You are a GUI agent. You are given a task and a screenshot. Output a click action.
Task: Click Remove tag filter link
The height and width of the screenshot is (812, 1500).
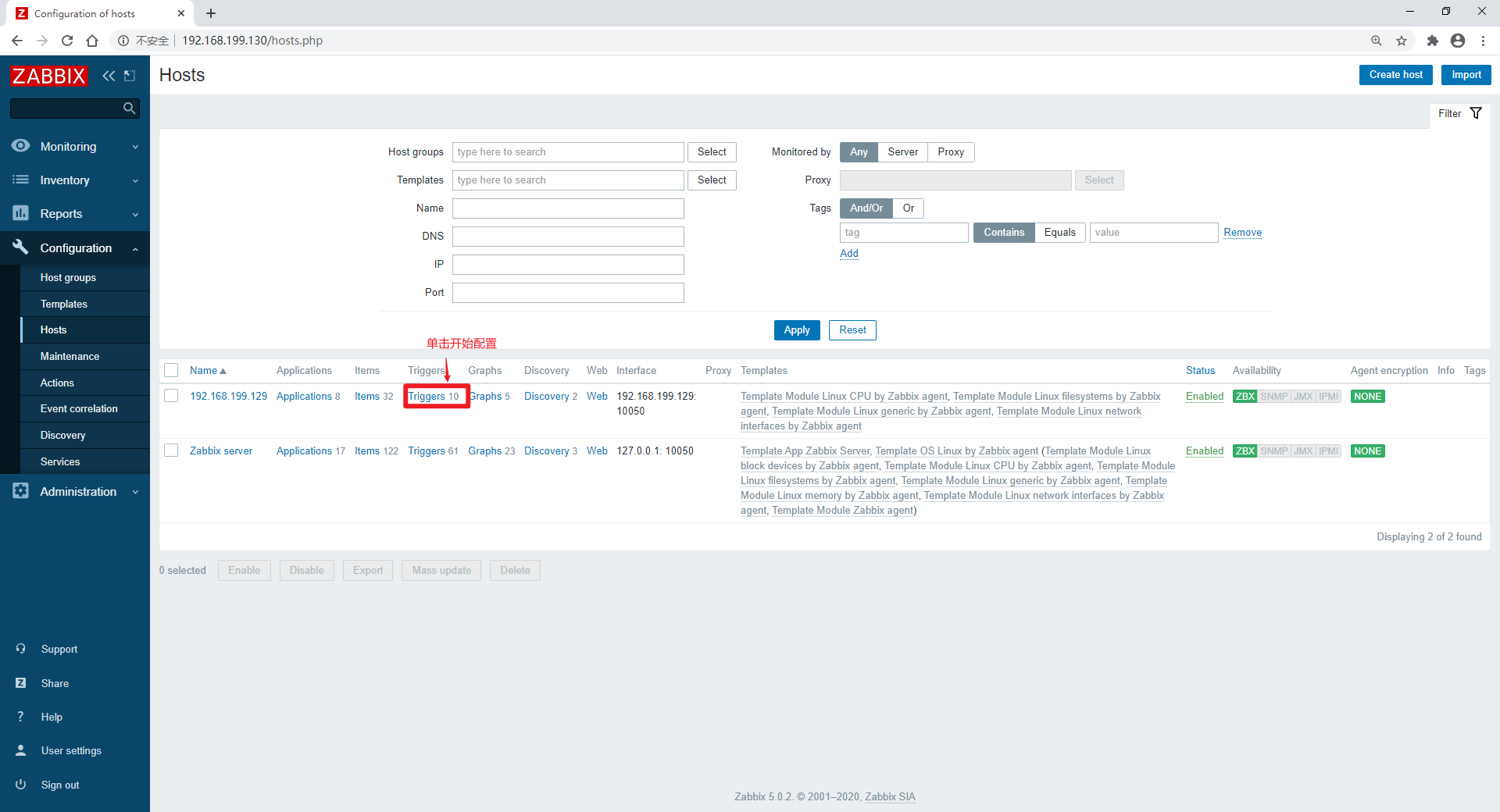pos(1242,233)
